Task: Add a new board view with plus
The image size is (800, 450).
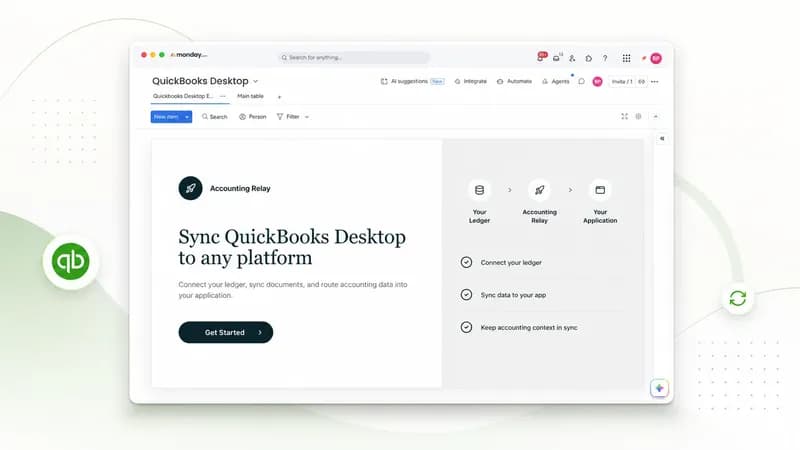Action: click(279, 97)
